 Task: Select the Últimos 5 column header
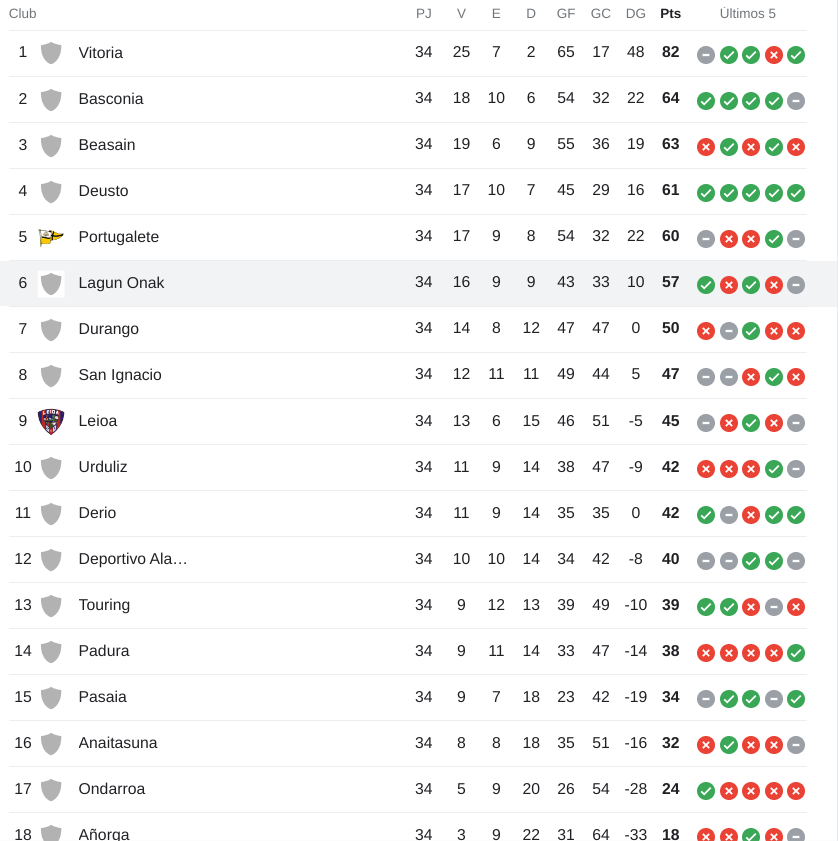tap(747, 14)
